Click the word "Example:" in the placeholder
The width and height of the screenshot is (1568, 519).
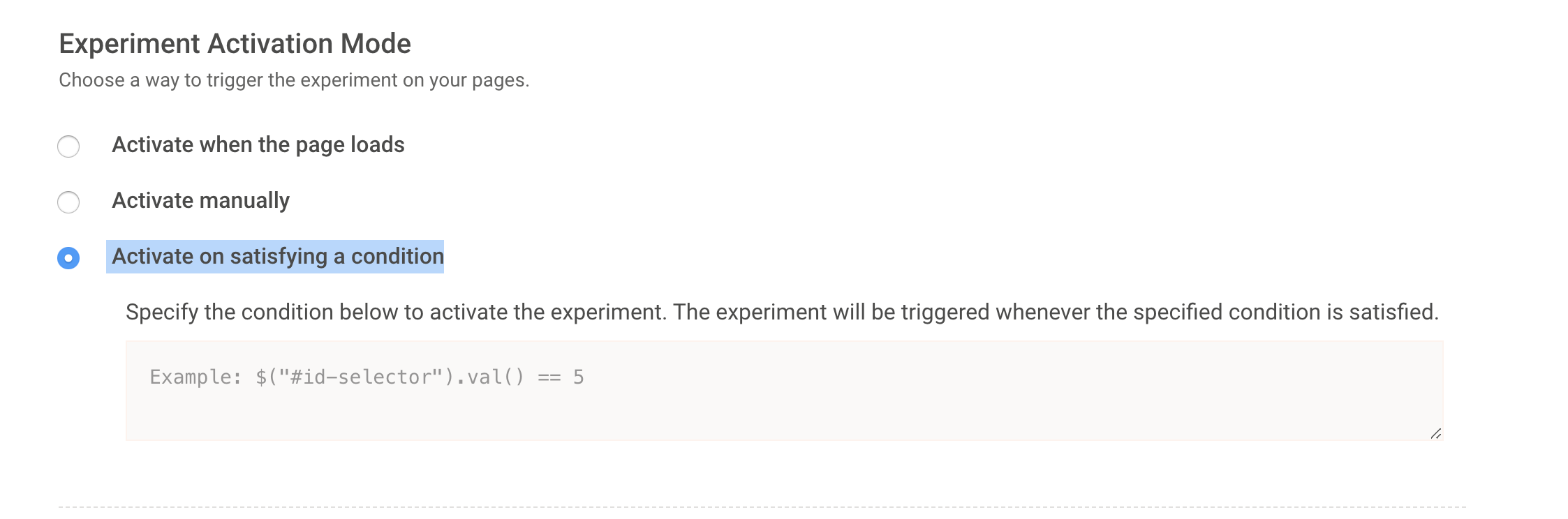click(195, 377)
